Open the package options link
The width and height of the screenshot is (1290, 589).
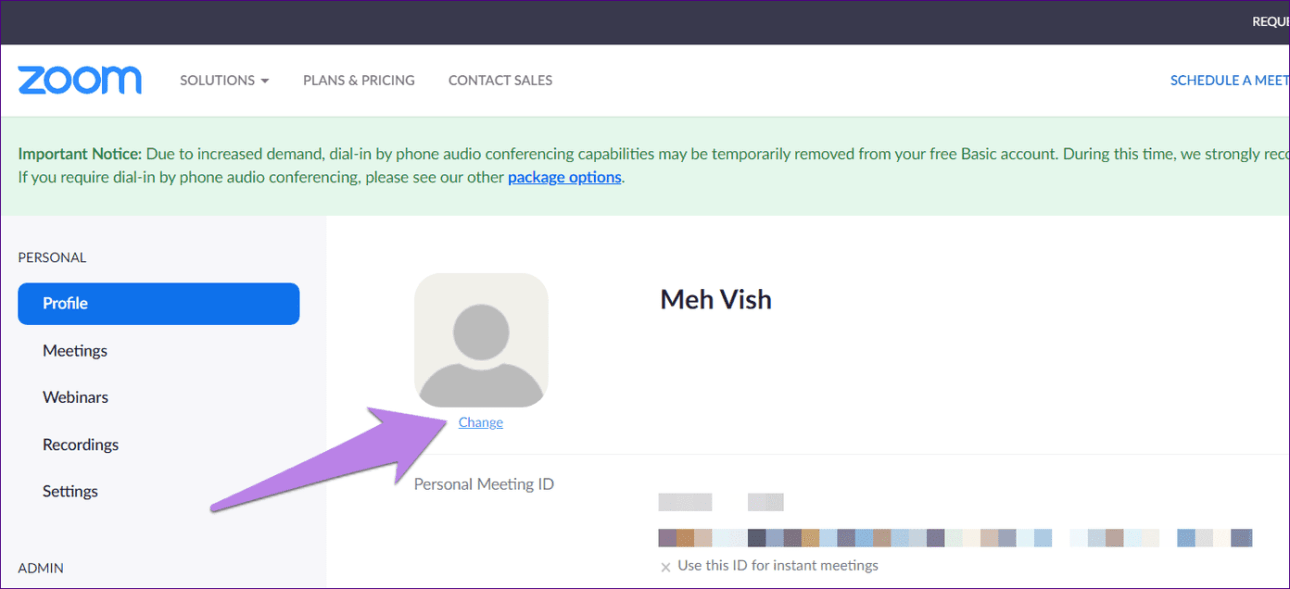tap(564, 178)
